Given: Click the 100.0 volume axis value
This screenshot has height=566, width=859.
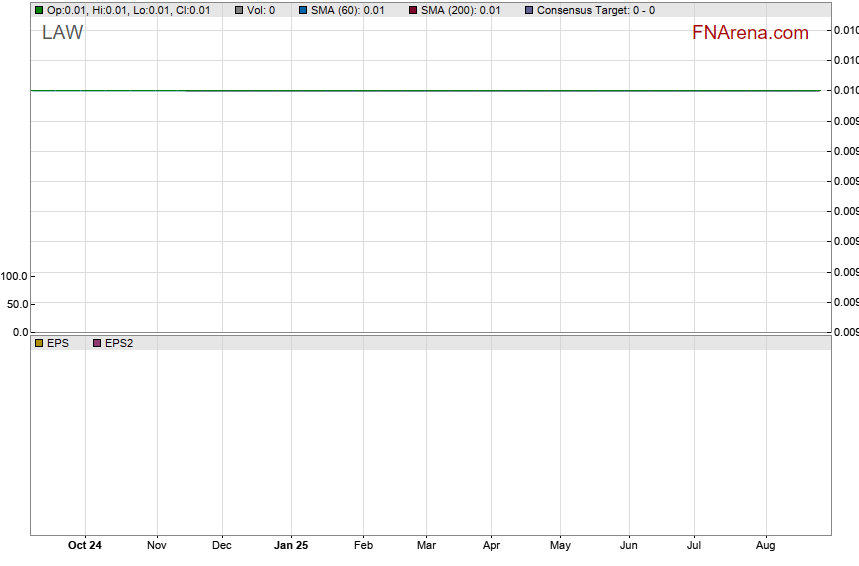Looking at the screenshot, I should point(15,276).
